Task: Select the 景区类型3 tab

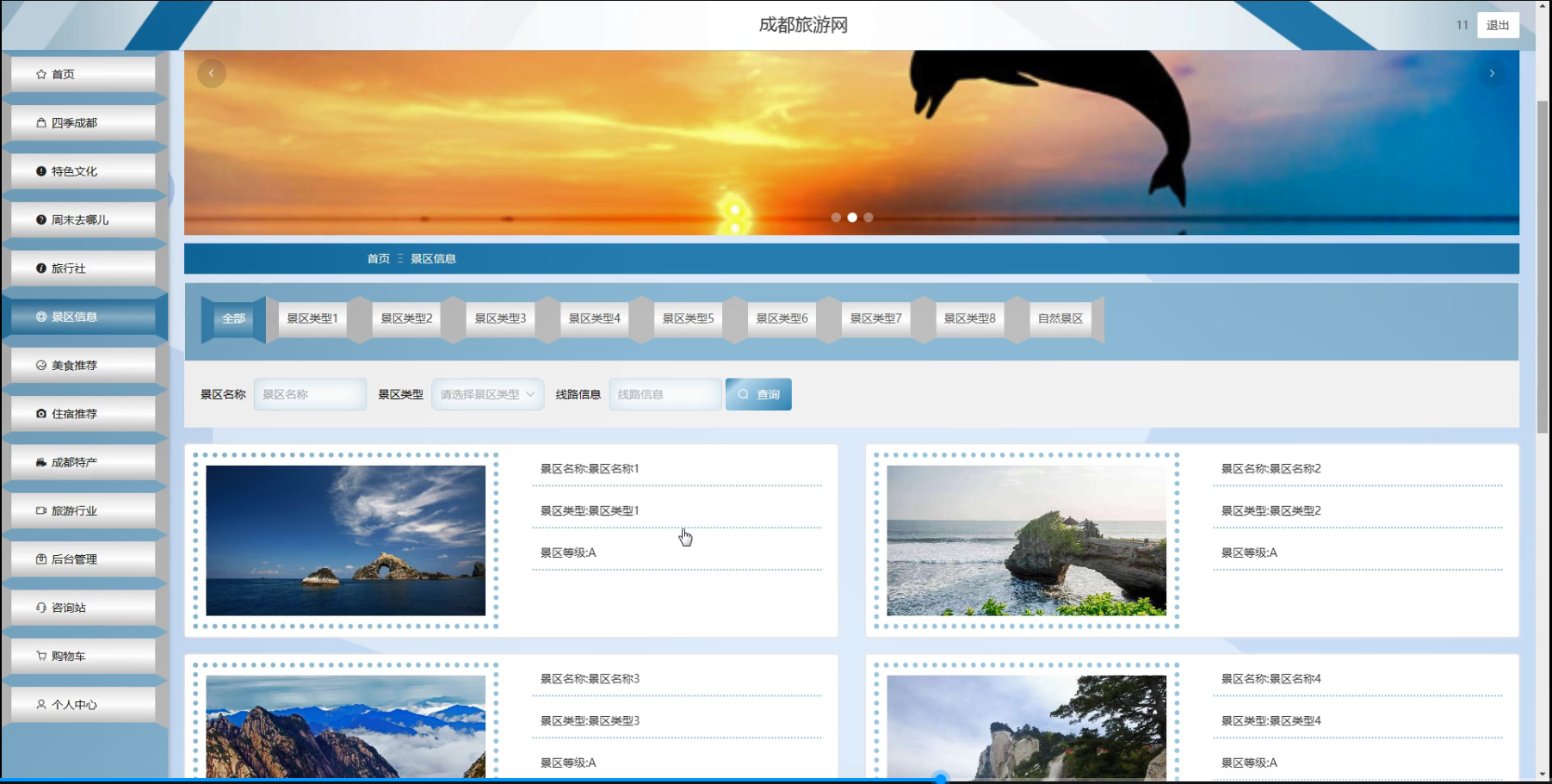Action: click(x=500, y=318)
